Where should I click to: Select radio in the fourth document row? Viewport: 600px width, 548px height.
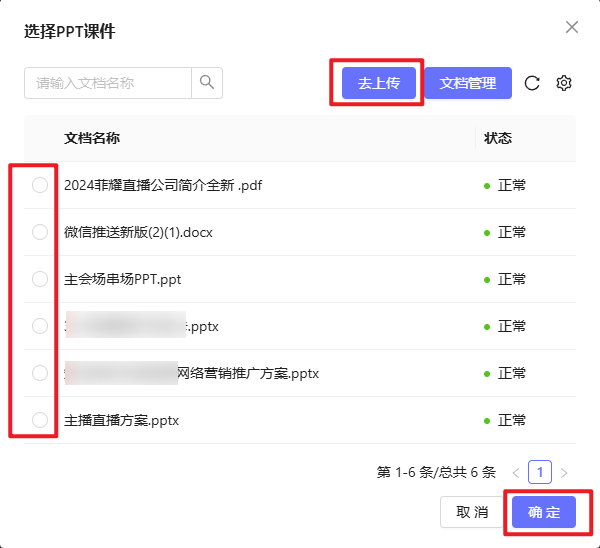40,326
